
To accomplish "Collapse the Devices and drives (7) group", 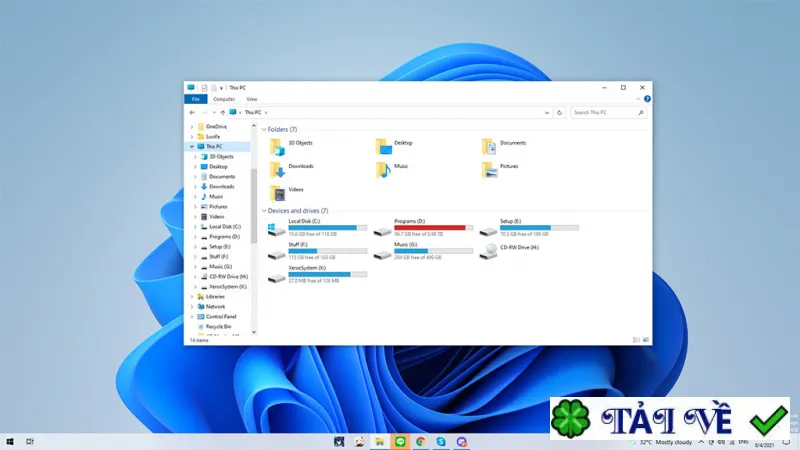I will [264, 211].
